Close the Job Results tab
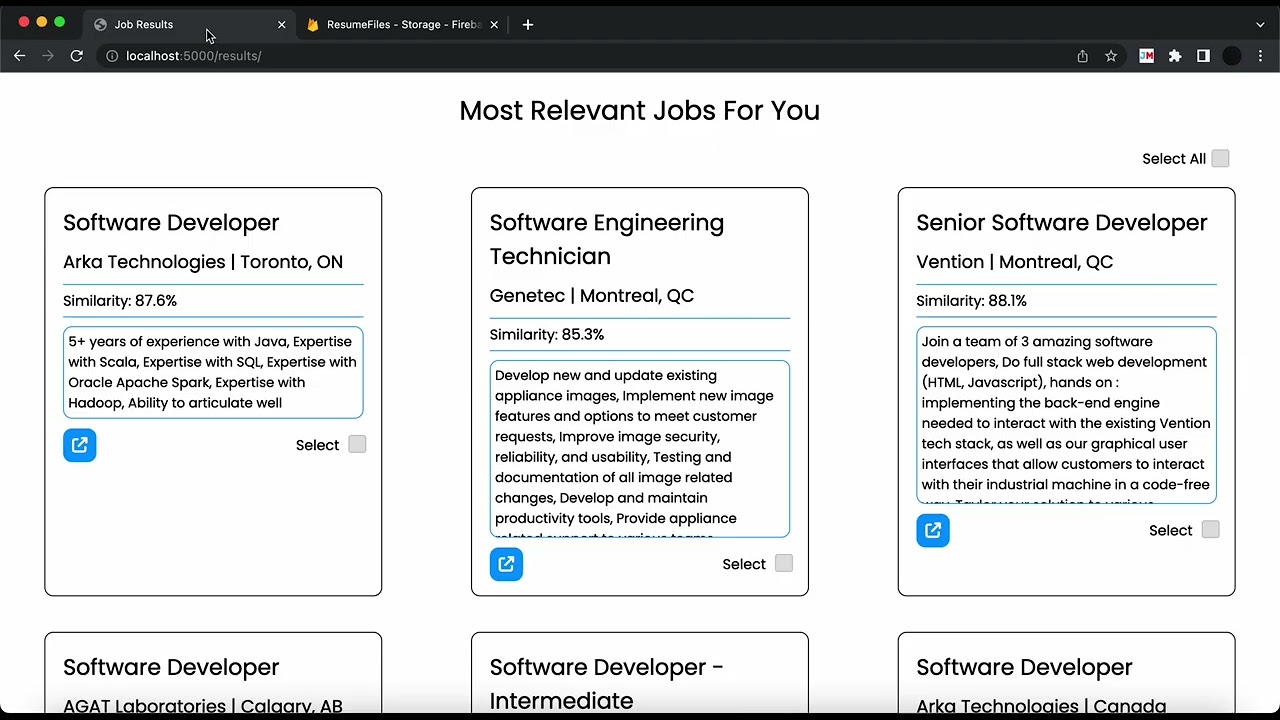The image size is (1280, 720). coord(281,24)
